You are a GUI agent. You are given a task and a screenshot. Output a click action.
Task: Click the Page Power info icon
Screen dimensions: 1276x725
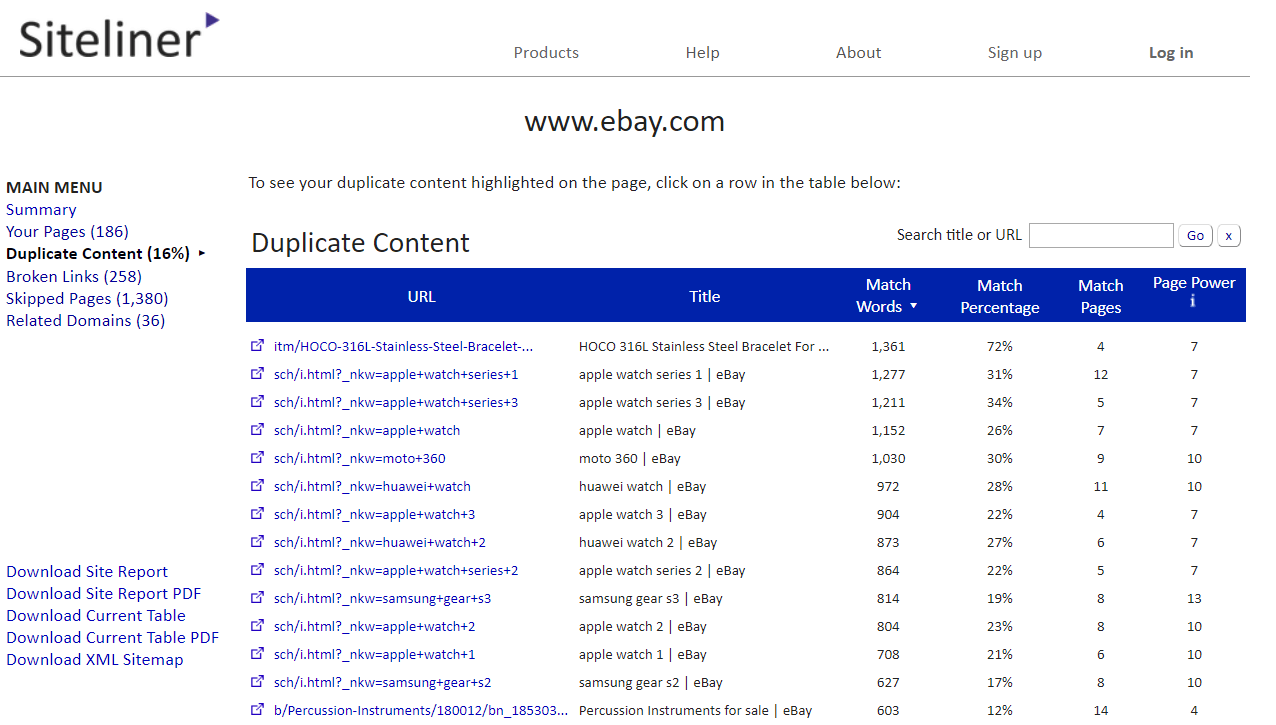(x=1193, y=301)
